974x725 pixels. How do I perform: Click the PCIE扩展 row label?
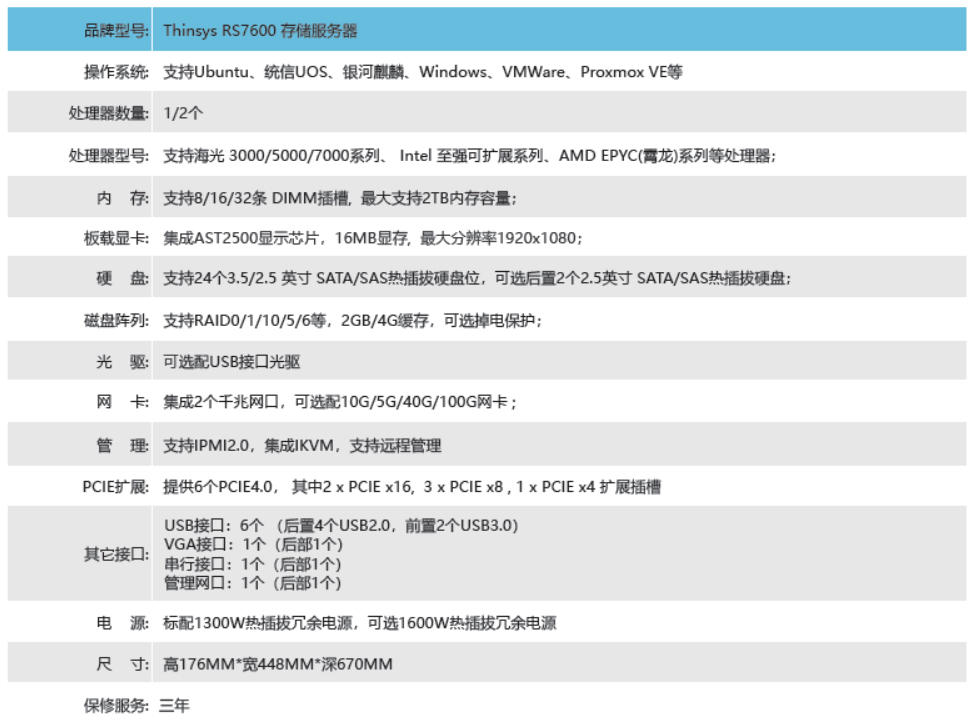(x=116, y=487)
